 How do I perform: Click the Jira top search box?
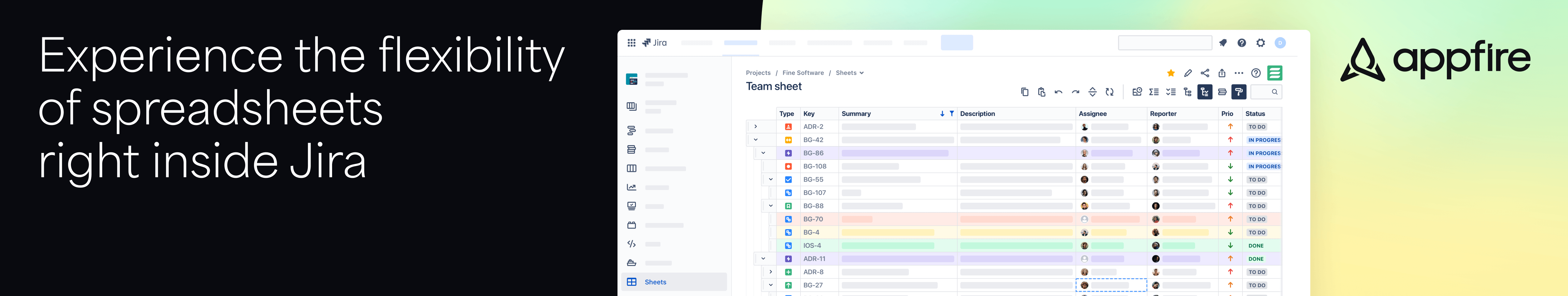(1165, 43)
